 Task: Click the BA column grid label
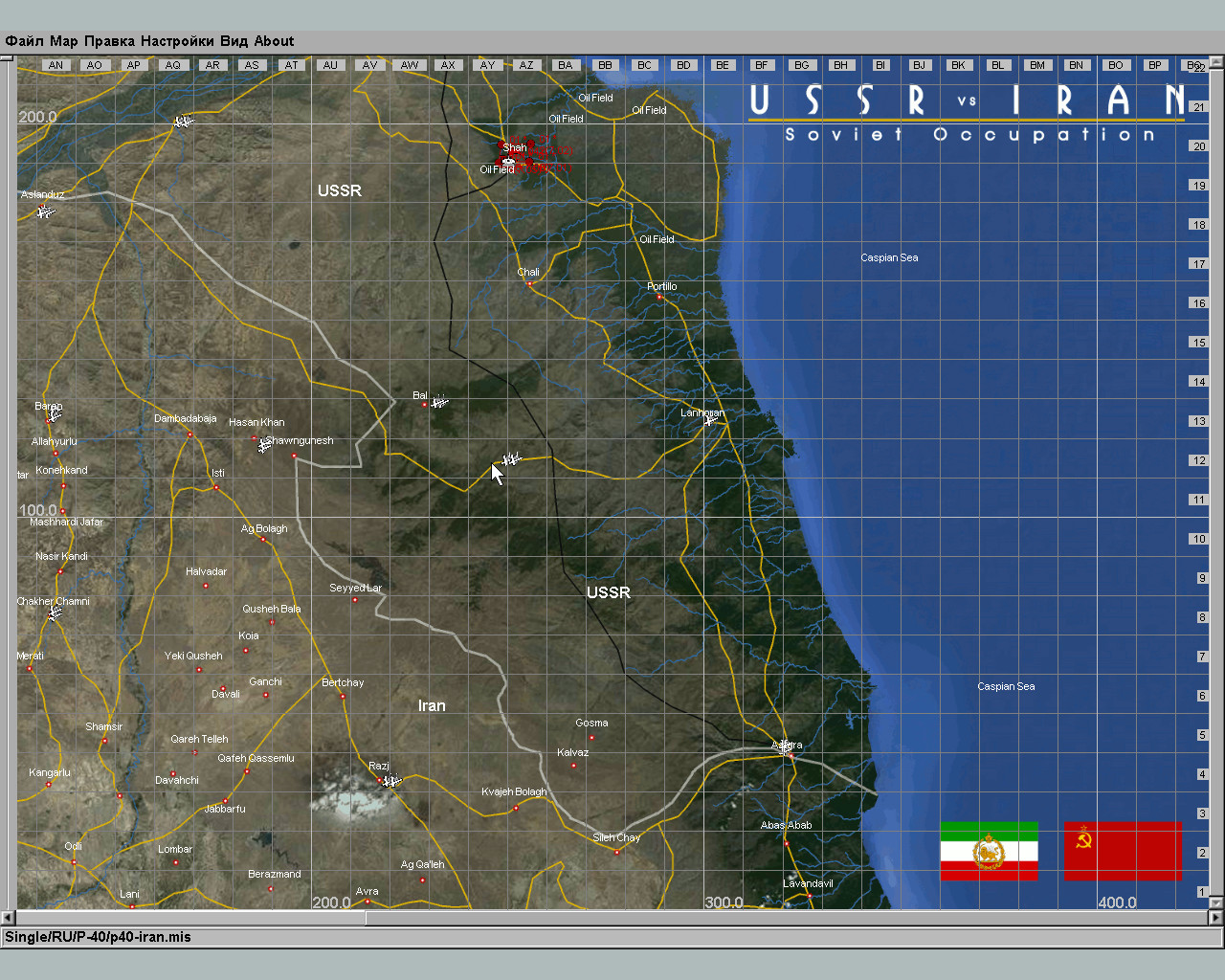[x=566, y=65]
